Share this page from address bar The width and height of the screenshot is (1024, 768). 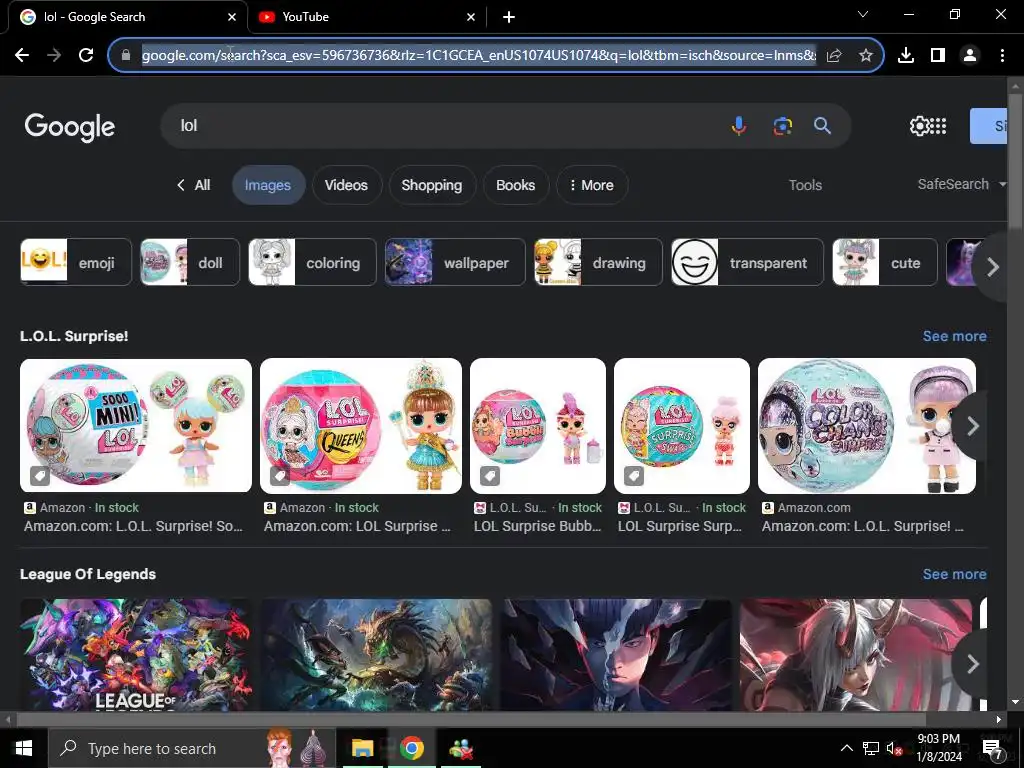click(x=834, y=56)
